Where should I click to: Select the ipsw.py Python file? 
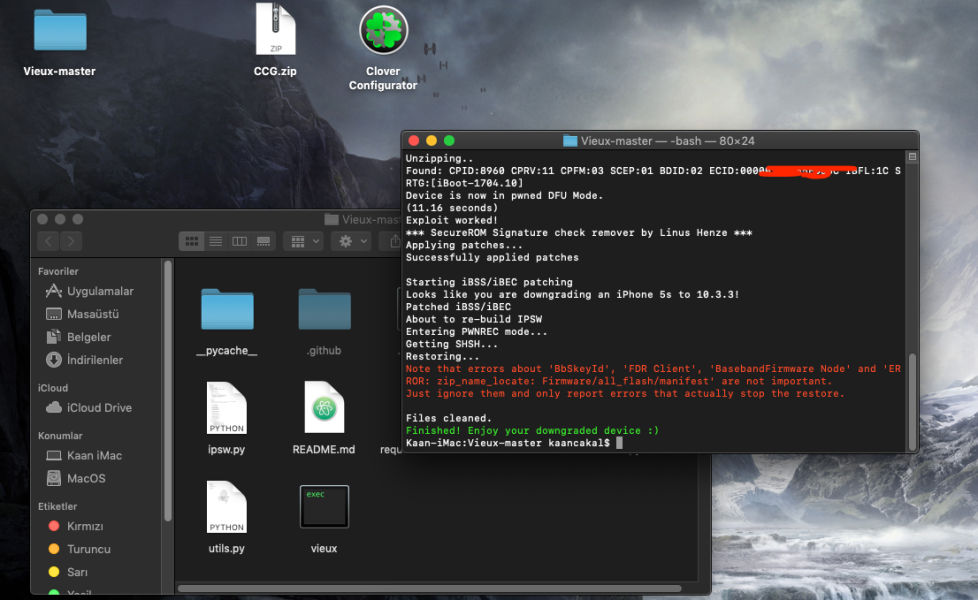tap(227, 410)
